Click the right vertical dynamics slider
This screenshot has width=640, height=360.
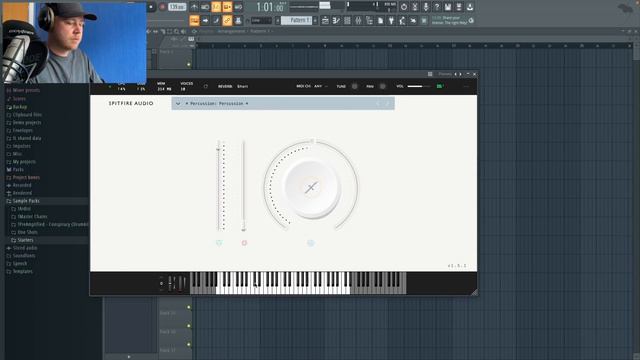pos(244,186)
